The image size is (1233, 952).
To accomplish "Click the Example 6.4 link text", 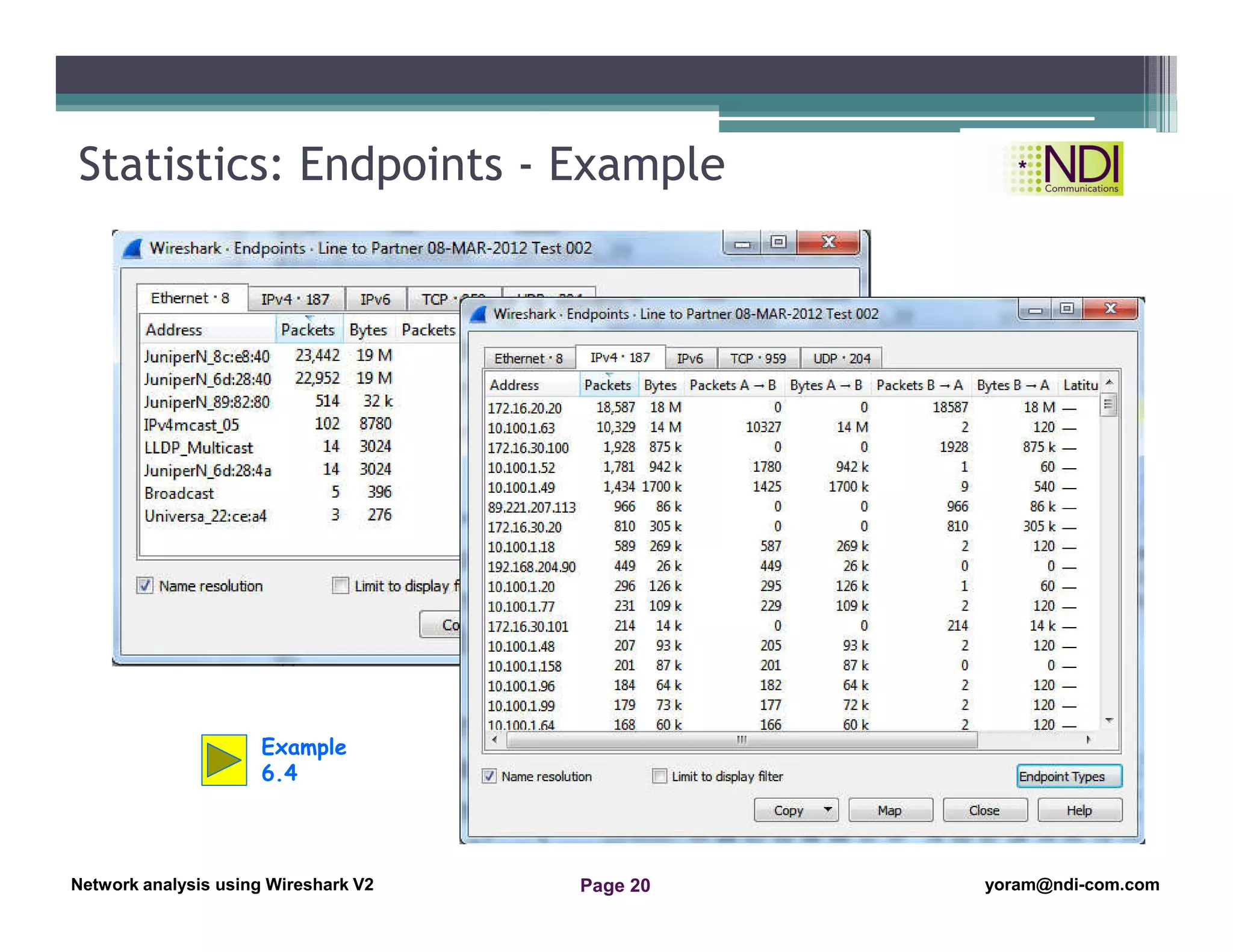I will [x=303, y=760].
